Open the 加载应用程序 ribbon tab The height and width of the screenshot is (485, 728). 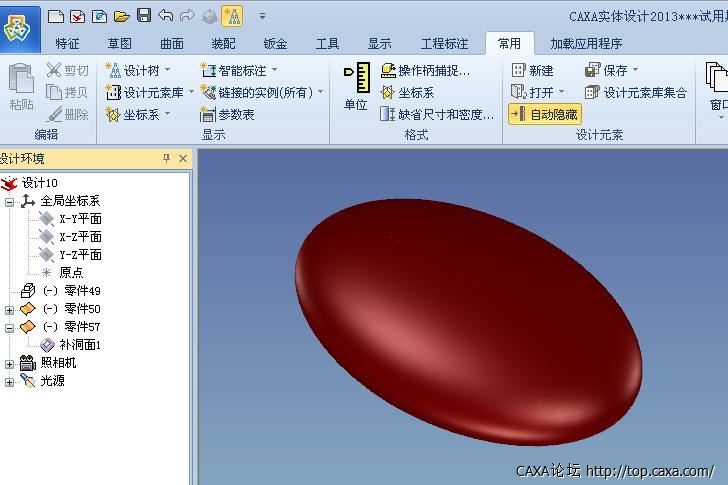[x=586, y=44]
